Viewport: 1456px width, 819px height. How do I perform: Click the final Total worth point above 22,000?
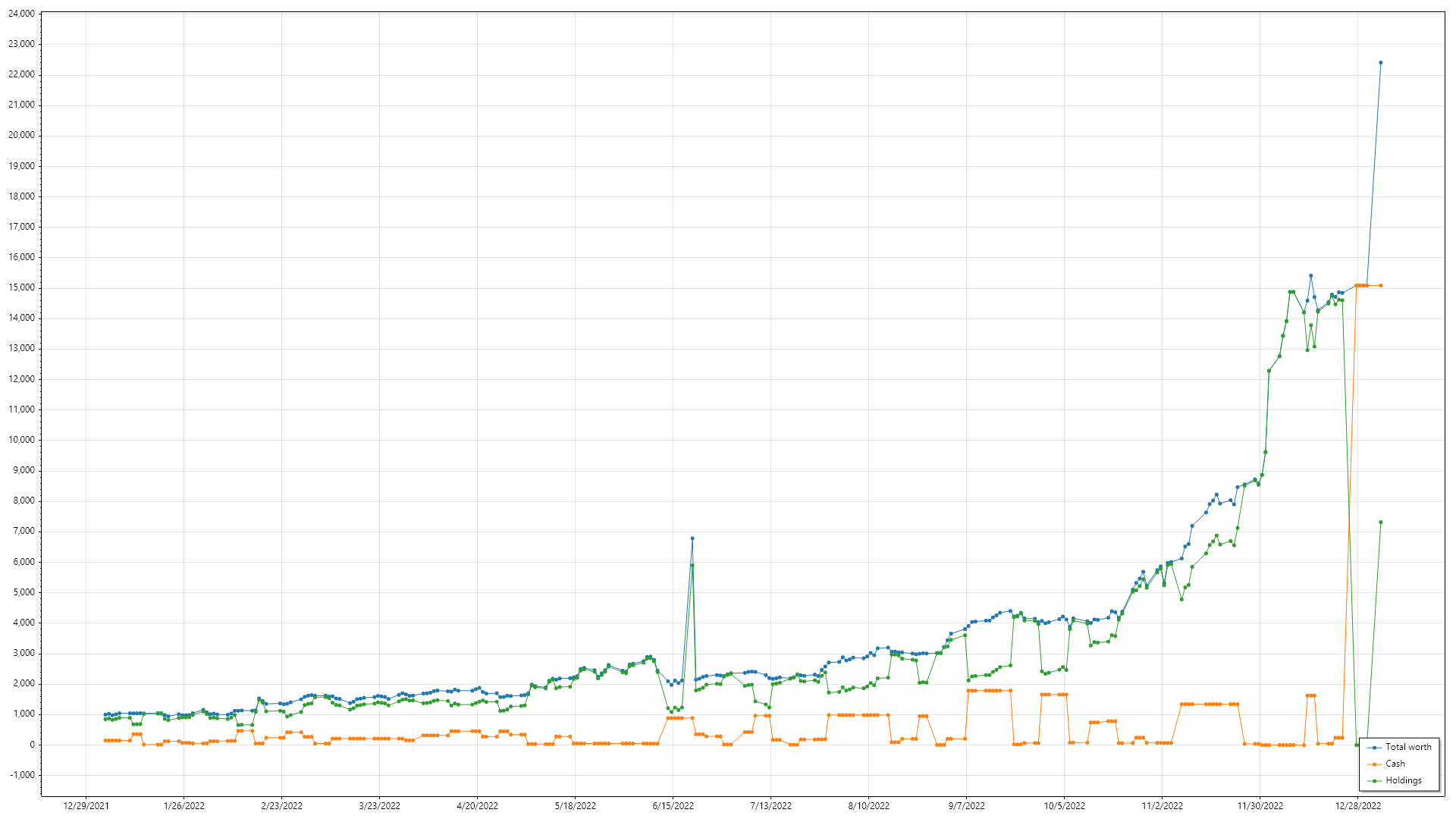click(x=1380, y=63)
